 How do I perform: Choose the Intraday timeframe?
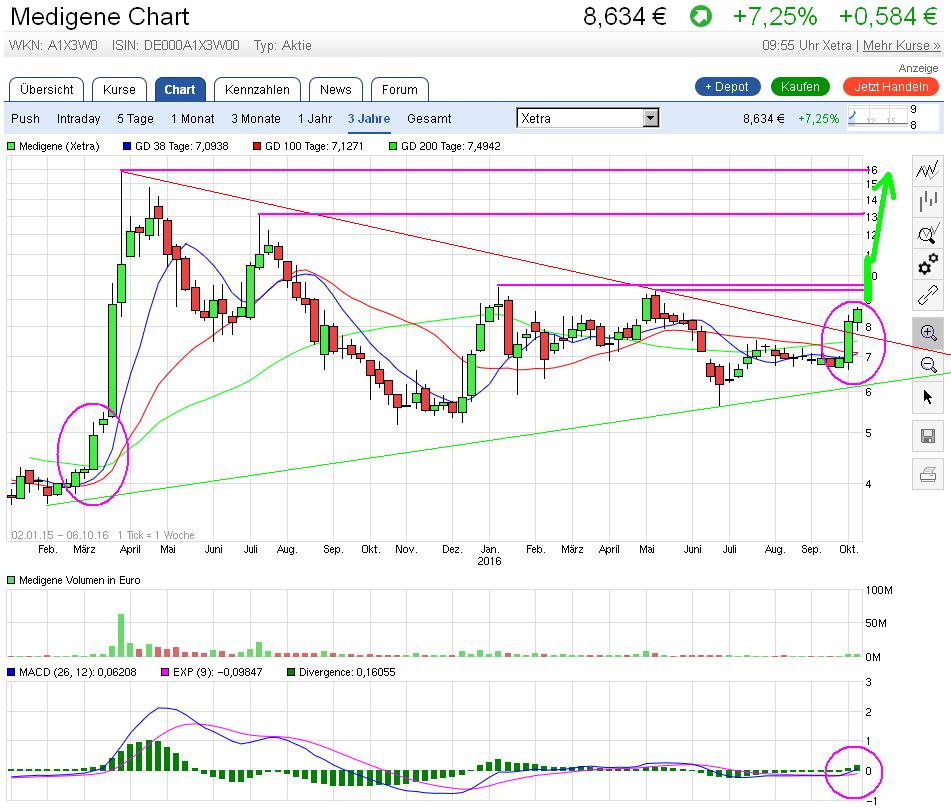point(78,119)
